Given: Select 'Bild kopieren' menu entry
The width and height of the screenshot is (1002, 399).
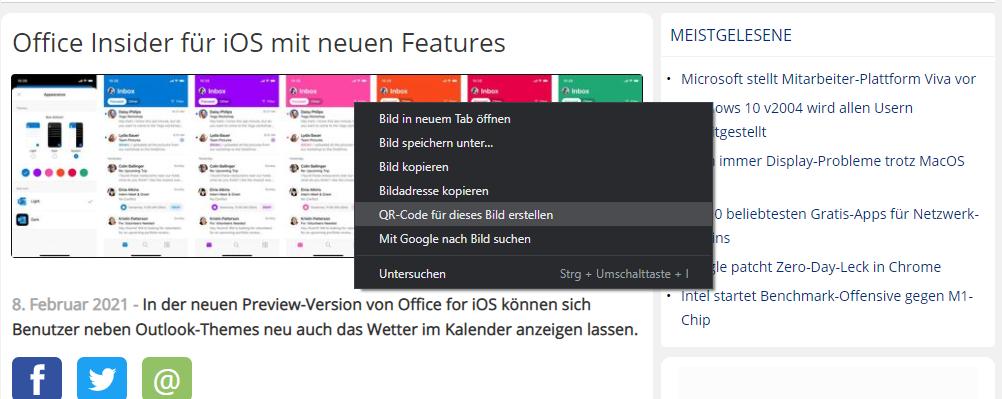Looking at the screenshot, I should click(x=533, y=167).
